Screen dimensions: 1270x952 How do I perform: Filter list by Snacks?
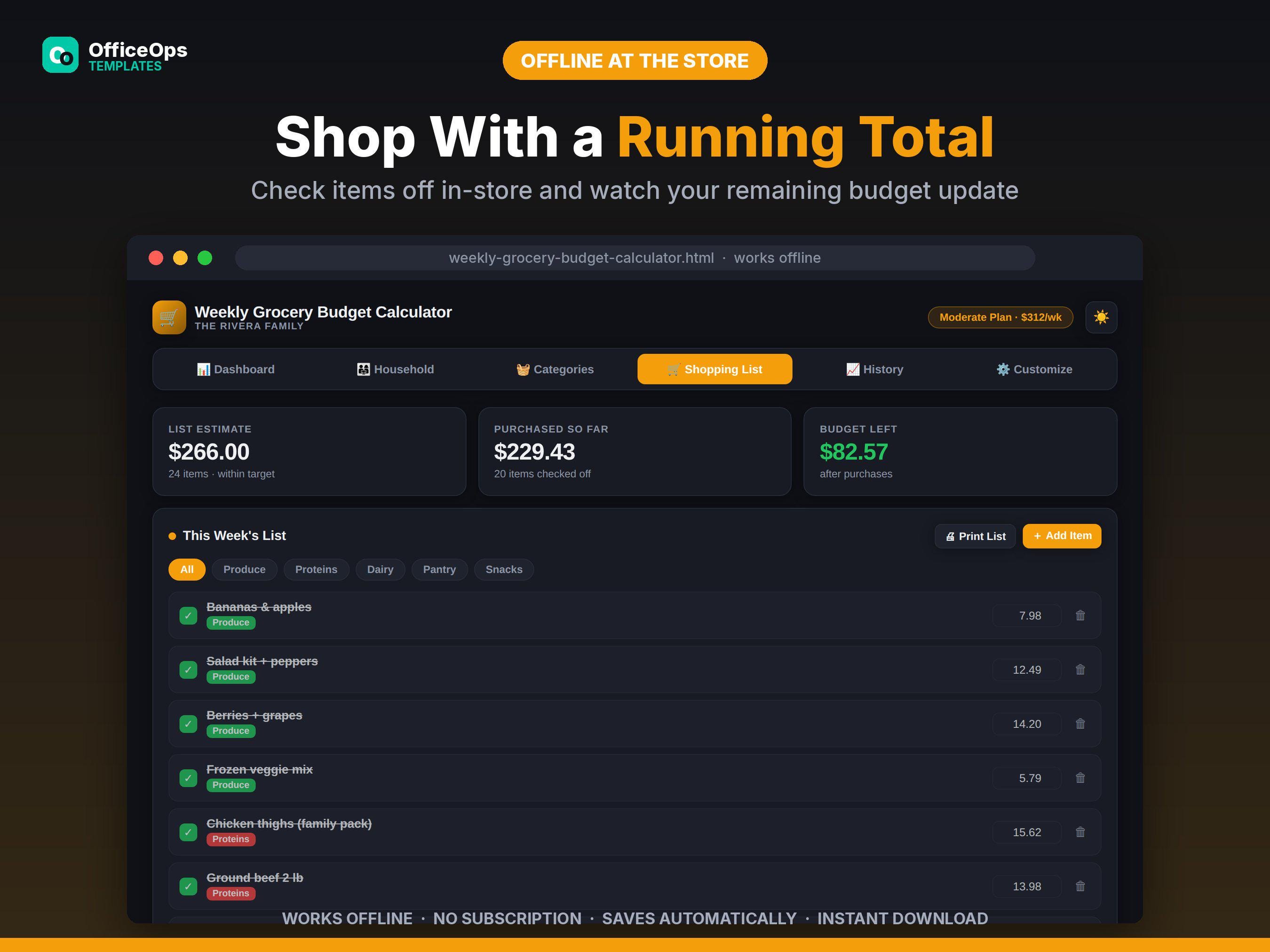coord(504,569)
